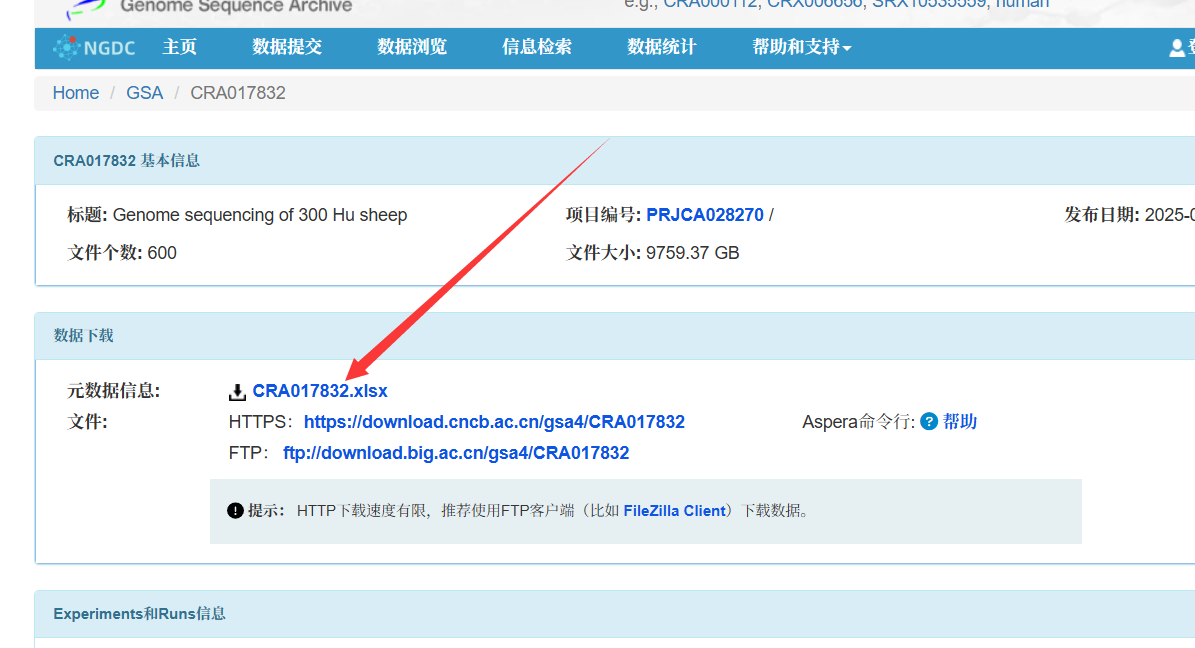Expand the 帮助和支持 dropdown menu

(802, 47)
